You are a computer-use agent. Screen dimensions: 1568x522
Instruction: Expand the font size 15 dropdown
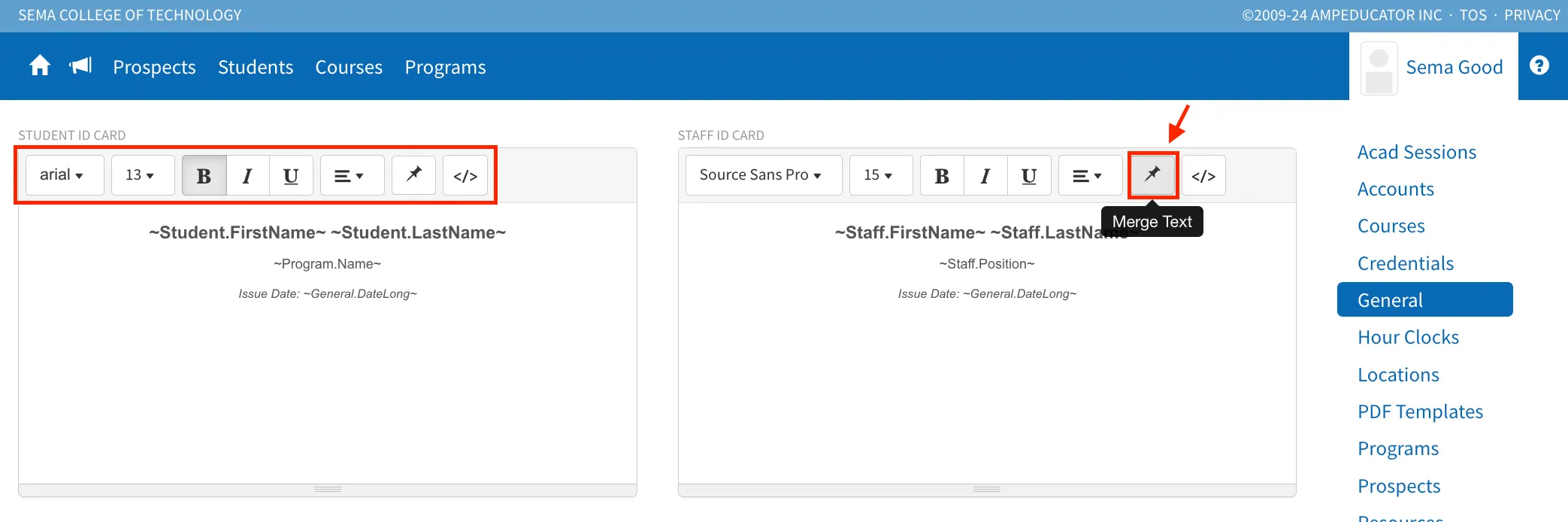880,175
